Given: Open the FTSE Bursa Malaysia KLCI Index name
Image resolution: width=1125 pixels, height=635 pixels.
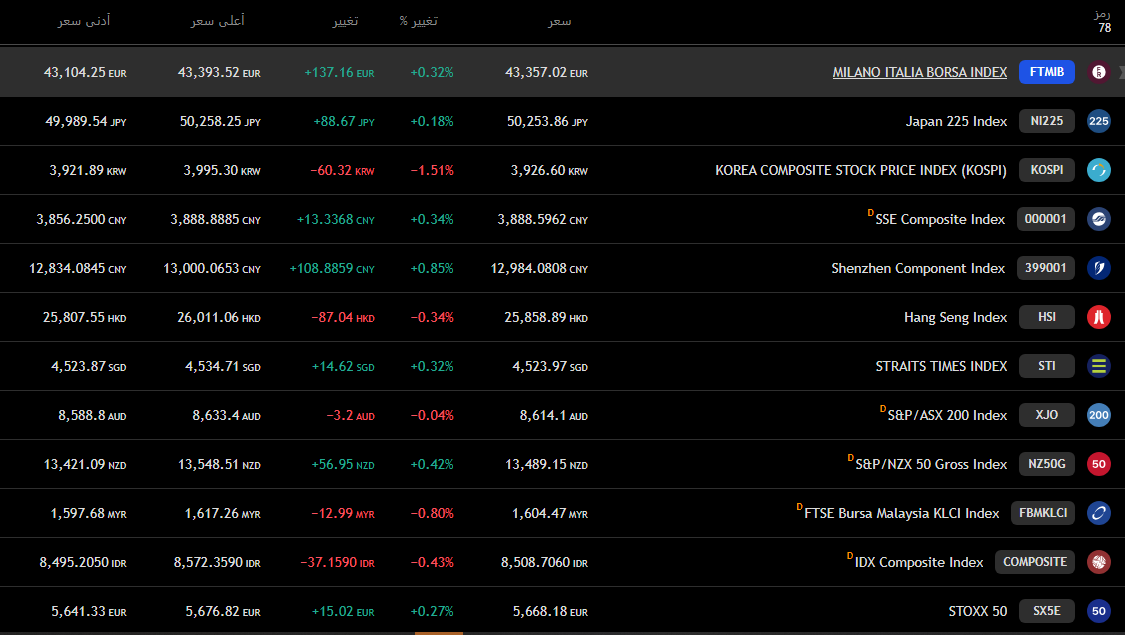Looking at the screenshot, I should coord(902,514).
